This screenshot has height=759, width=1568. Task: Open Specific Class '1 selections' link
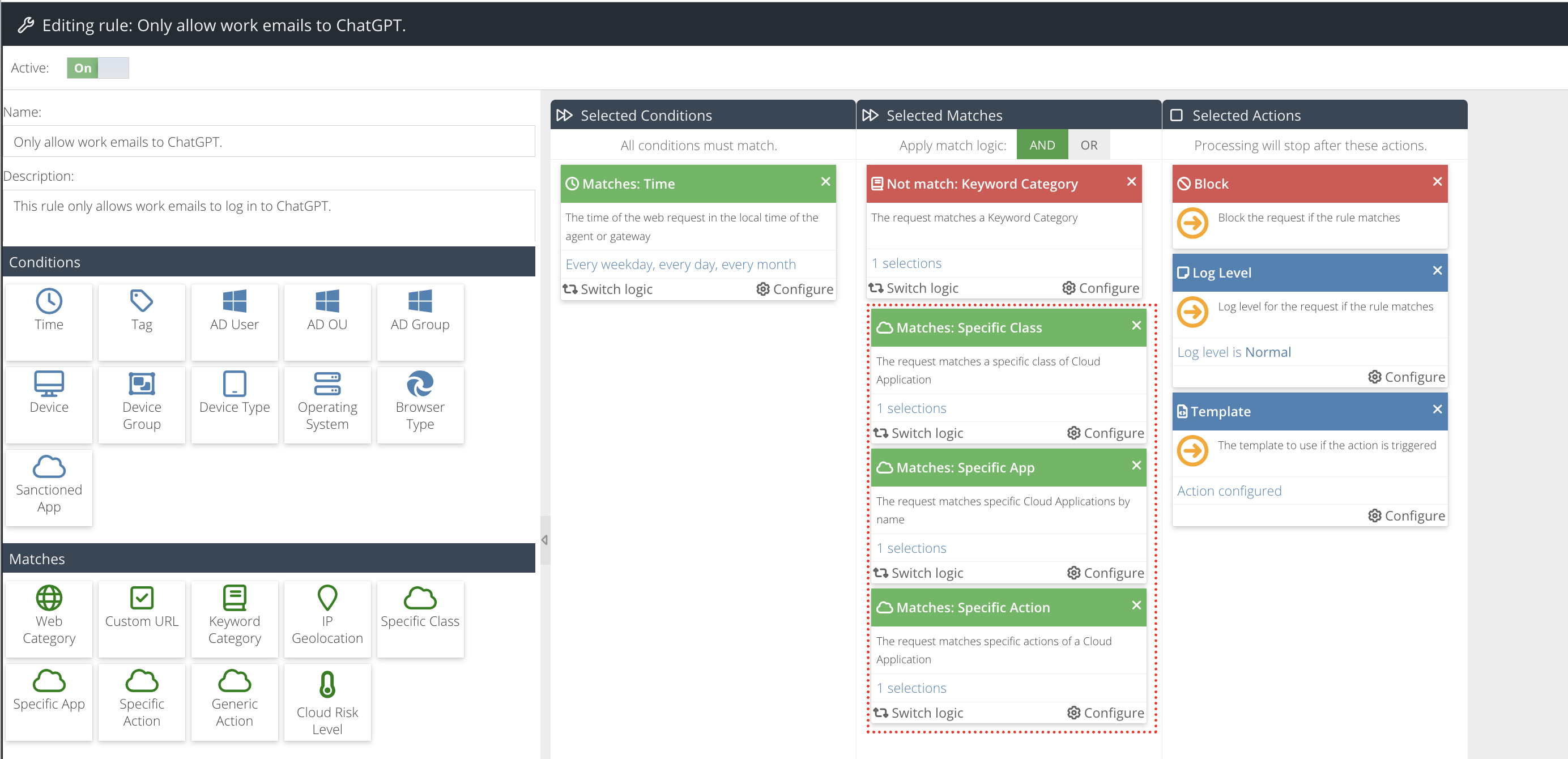point(911,408)
